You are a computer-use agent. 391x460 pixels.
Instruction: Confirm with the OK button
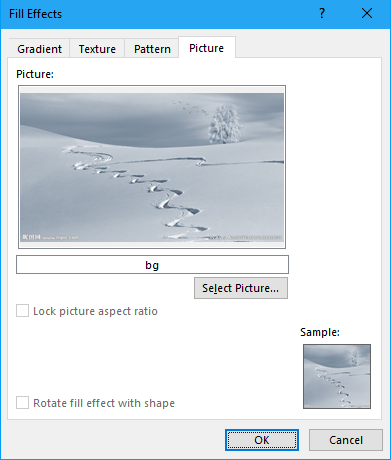[262, 440]
